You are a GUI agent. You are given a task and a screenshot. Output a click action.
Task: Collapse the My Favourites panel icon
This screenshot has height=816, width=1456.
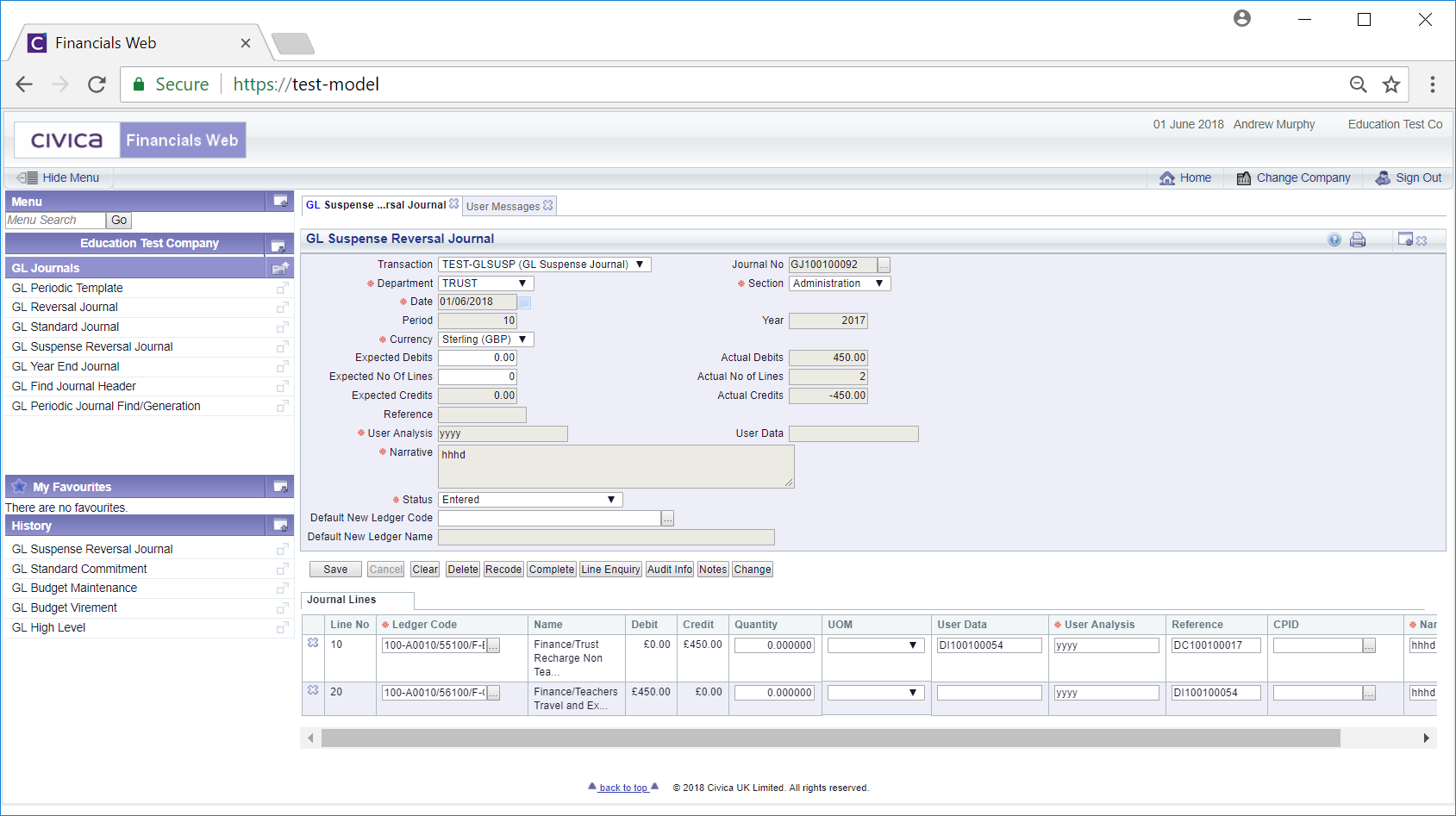(x=280, y=487)
